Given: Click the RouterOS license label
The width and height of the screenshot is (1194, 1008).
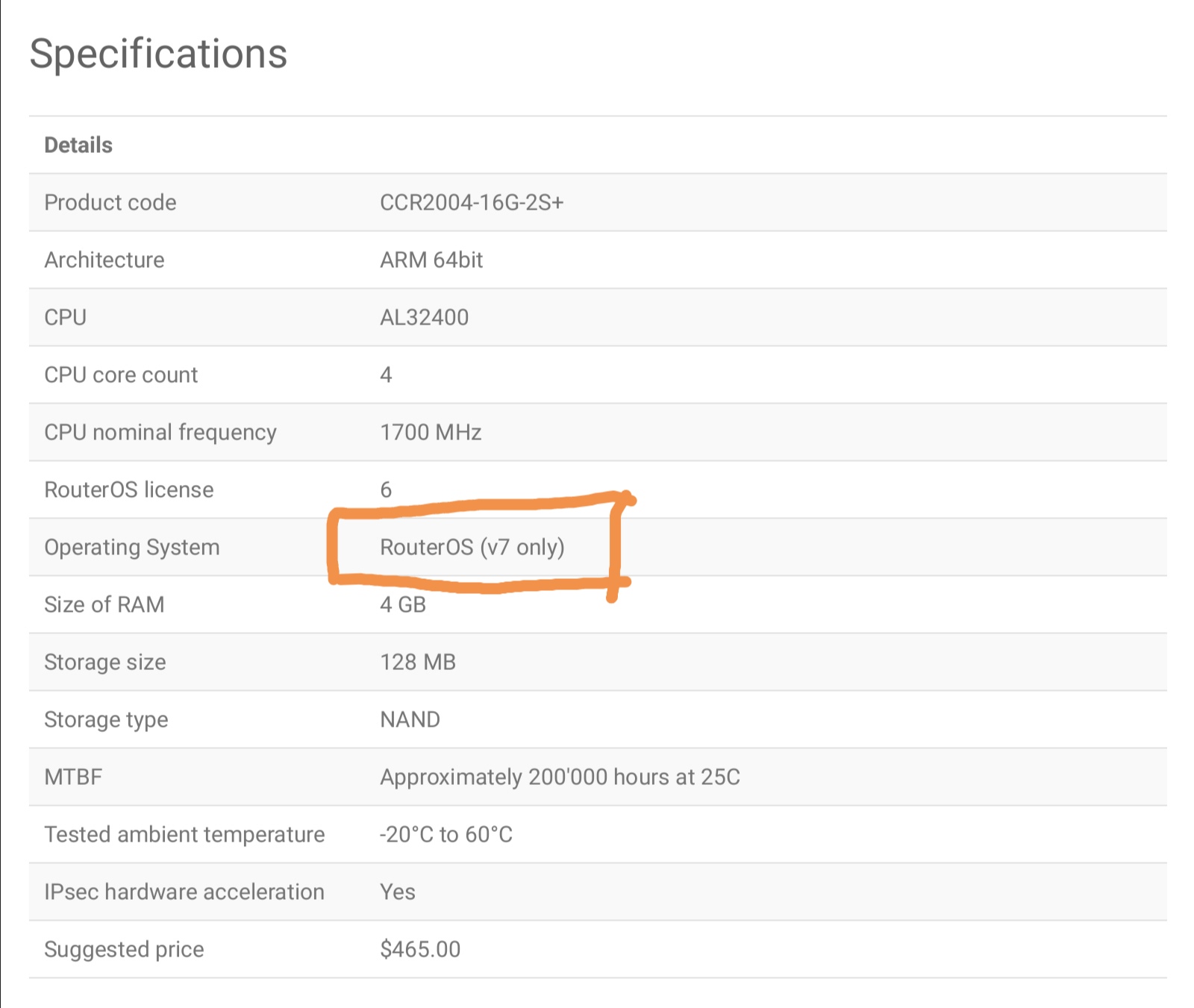Looking at the screenshot, I should [x=129, y=489].
